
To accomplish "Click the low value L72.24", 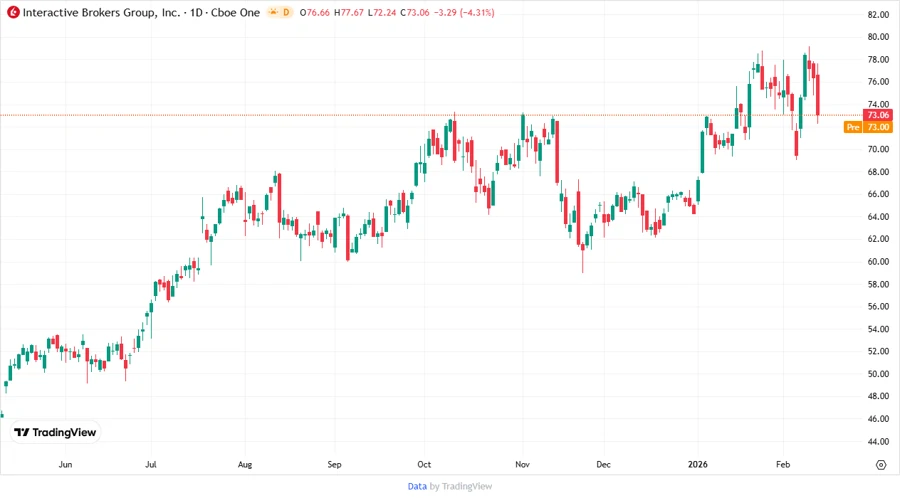I will click(x=382, y=13).
